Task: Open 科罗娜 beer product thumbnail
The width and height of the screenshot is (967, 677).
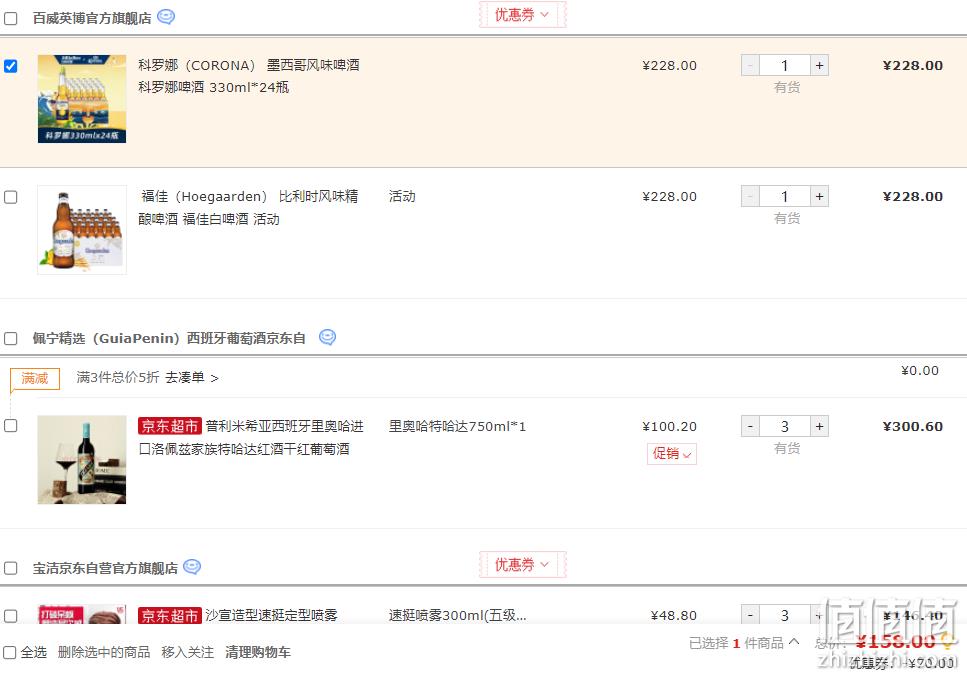Action: 82,99
